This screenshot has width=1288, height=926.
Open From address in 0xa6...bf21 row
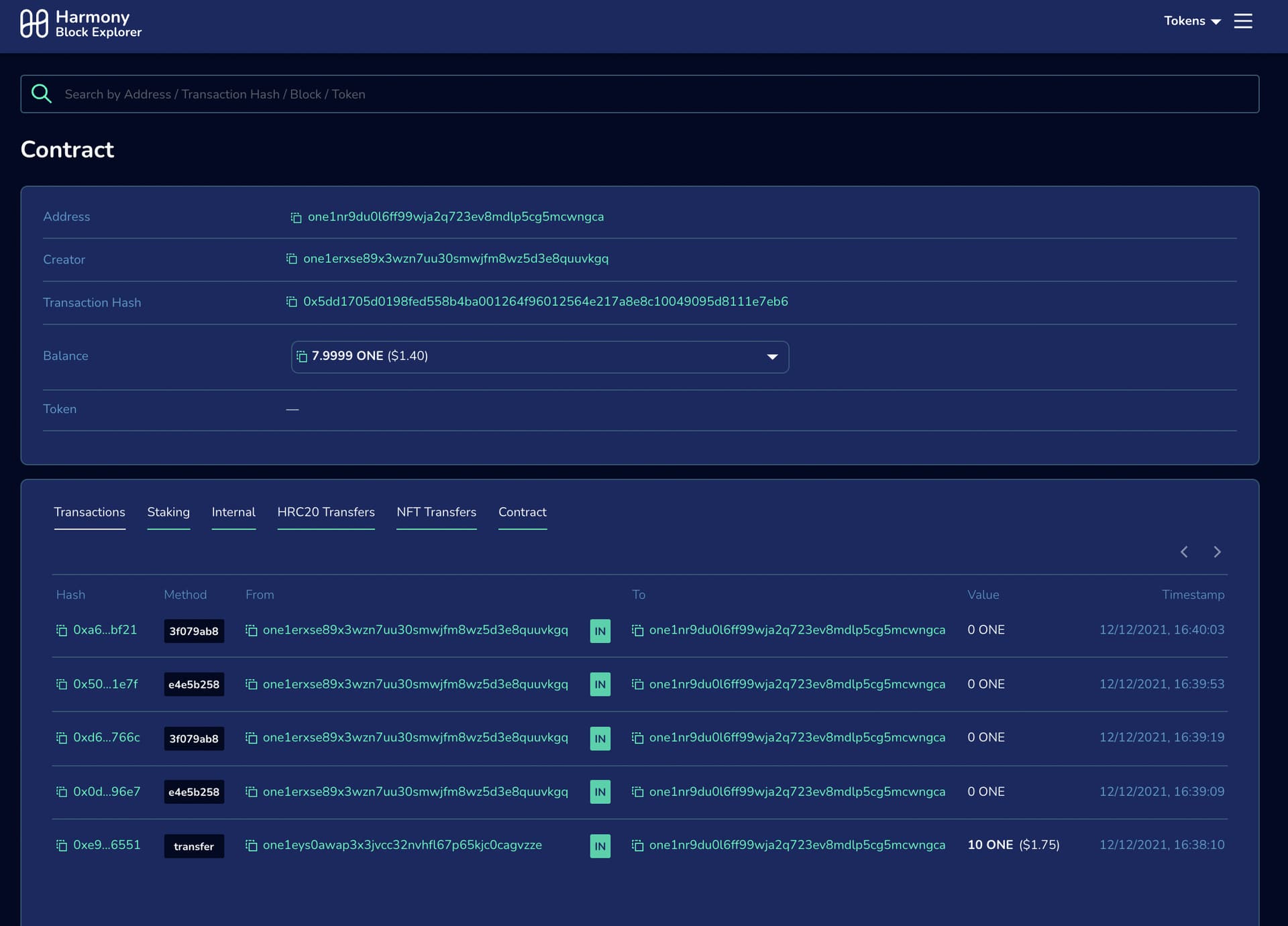coord(415,630)
